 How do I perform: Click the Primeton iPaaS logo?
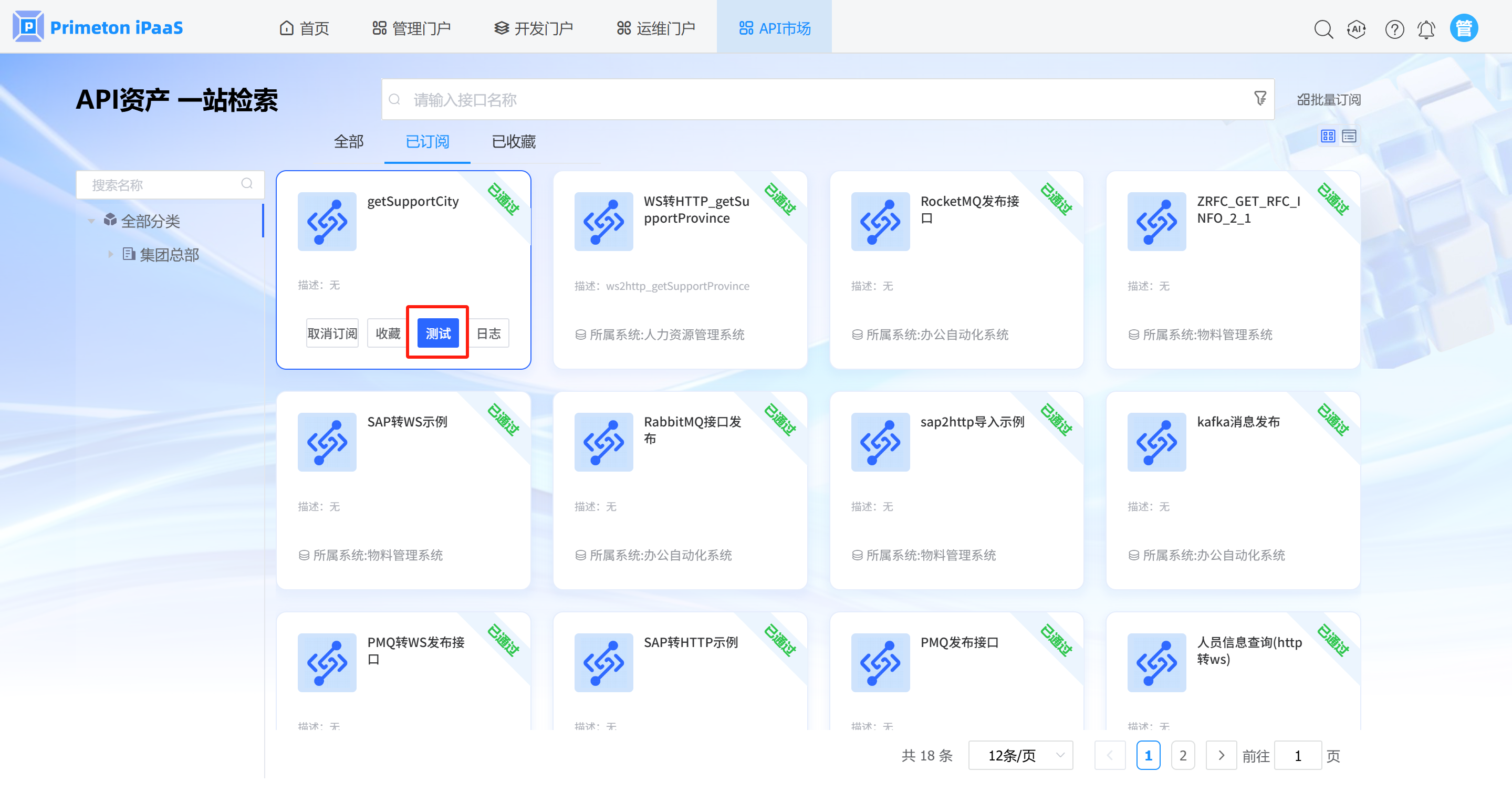click(x=98, y=28)
